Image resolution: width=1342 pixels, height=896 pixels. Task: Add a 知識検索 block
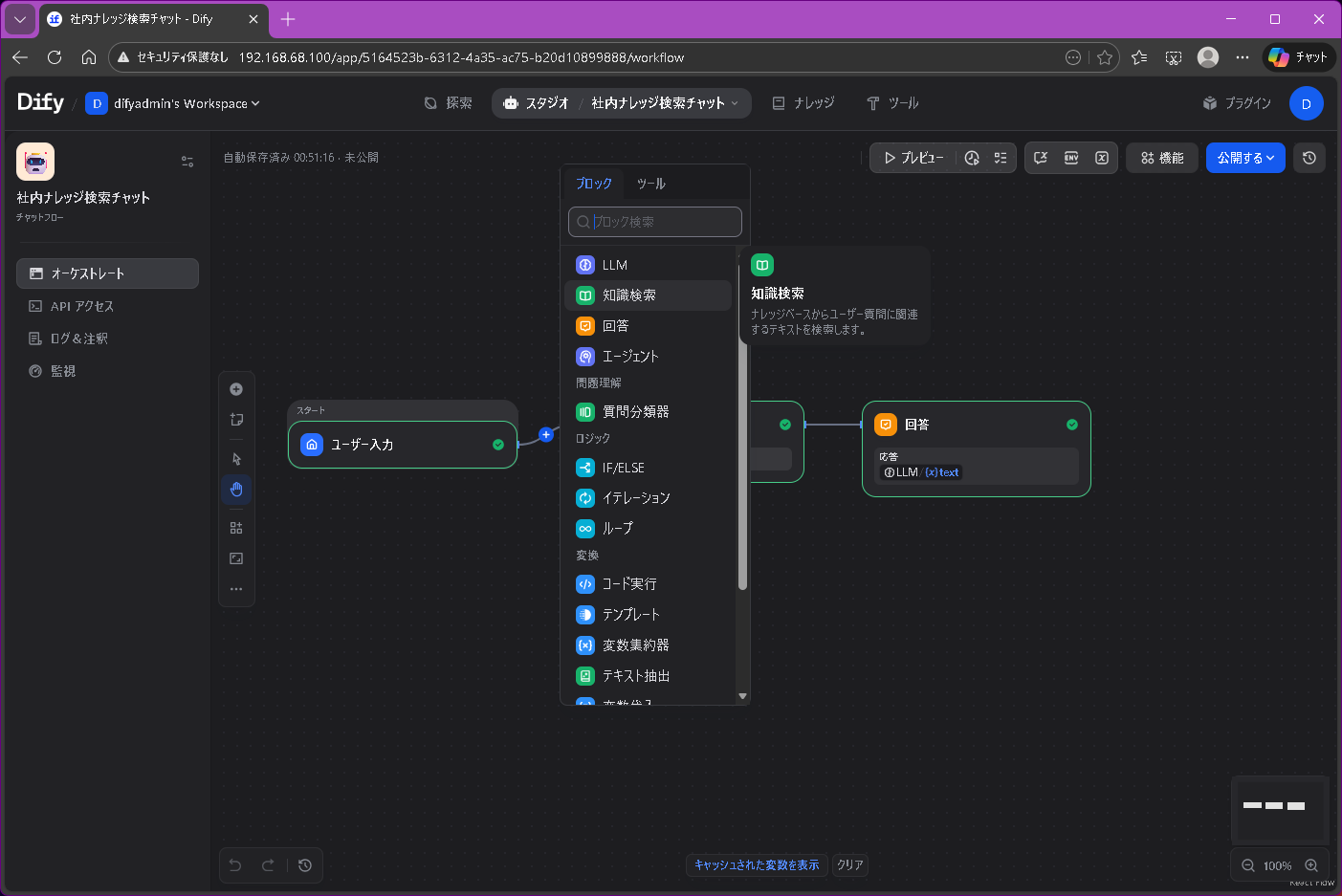[x=648, y=295]
